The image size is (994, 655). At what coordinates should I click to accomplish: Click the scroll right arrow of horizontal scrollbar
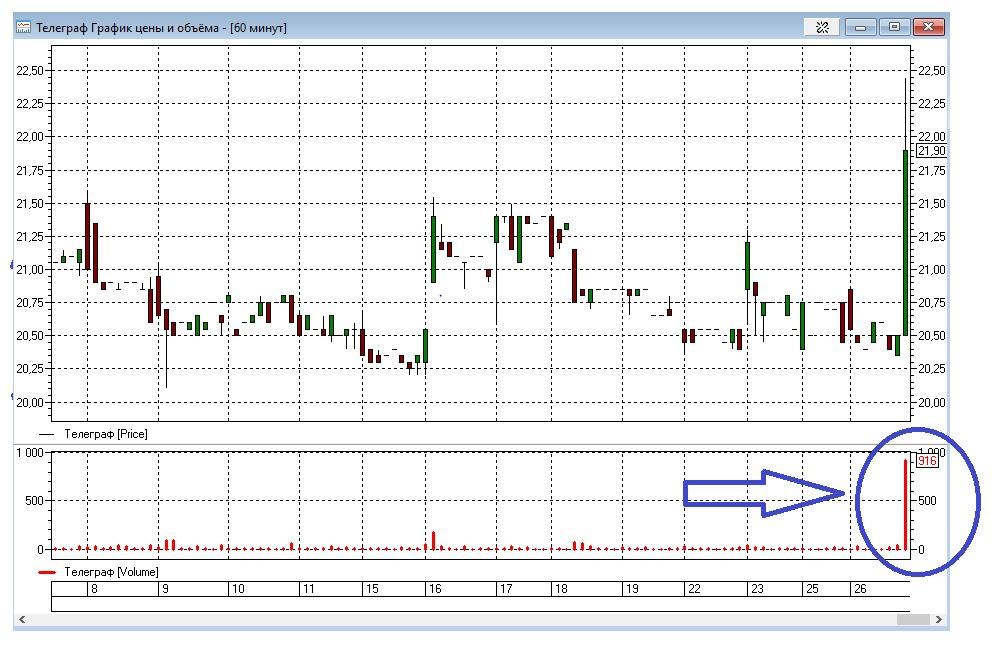pos(938,619)
